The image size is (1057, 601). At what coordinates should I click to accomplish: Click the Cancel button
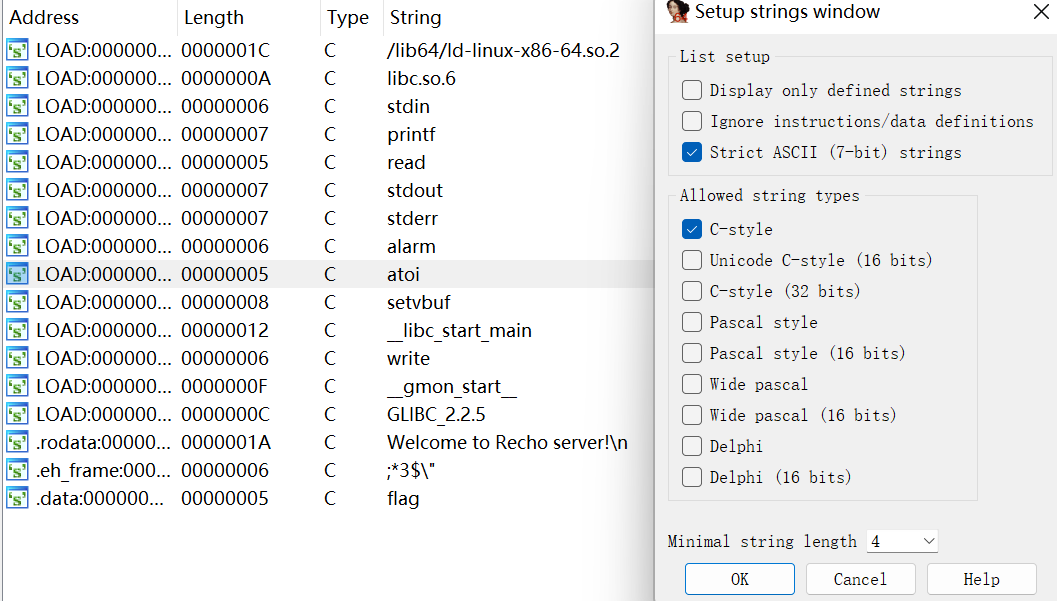click(860, 579)
